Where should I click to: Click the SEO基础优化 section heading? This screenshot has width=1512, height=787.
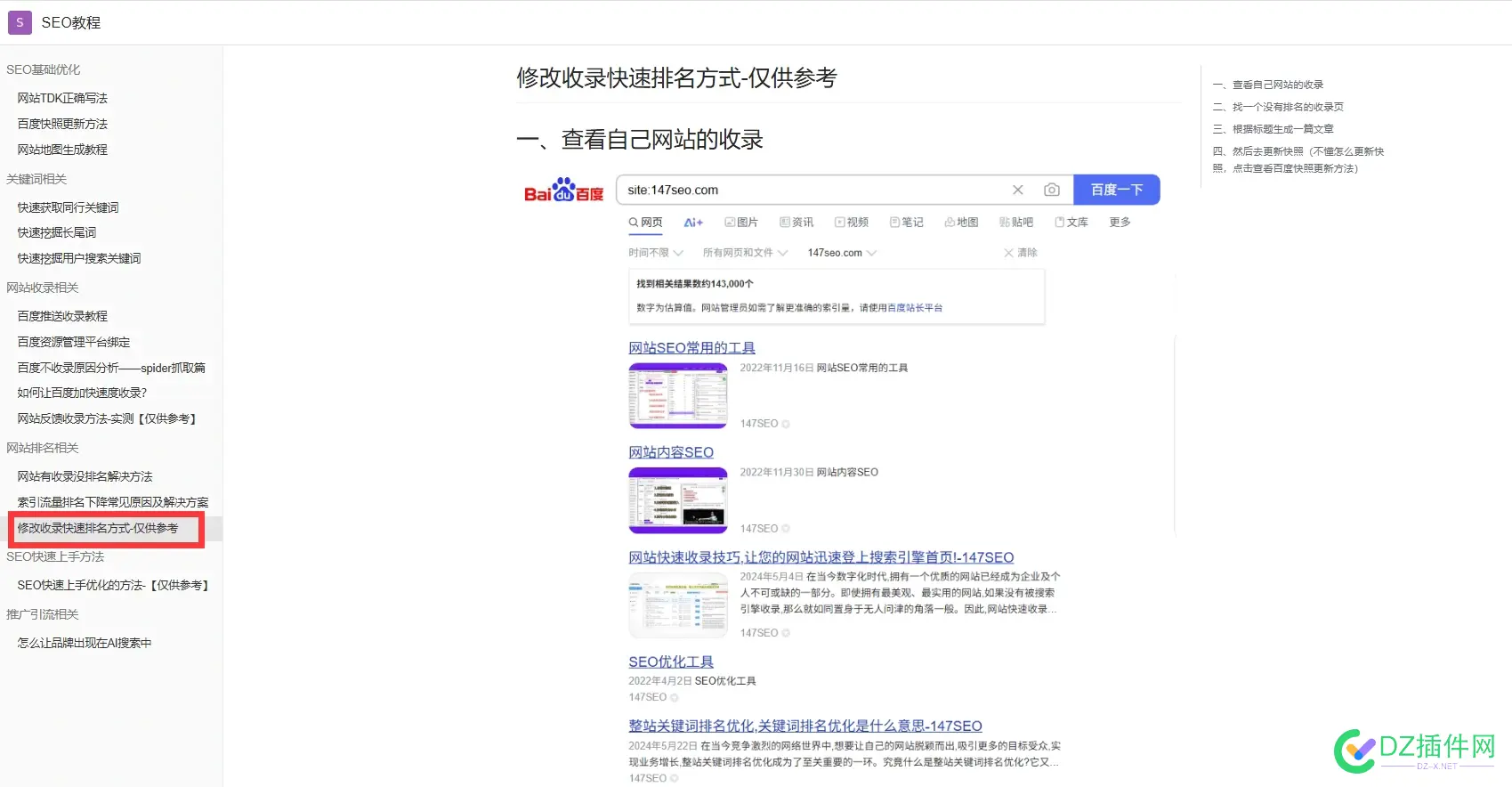(44, 69)
